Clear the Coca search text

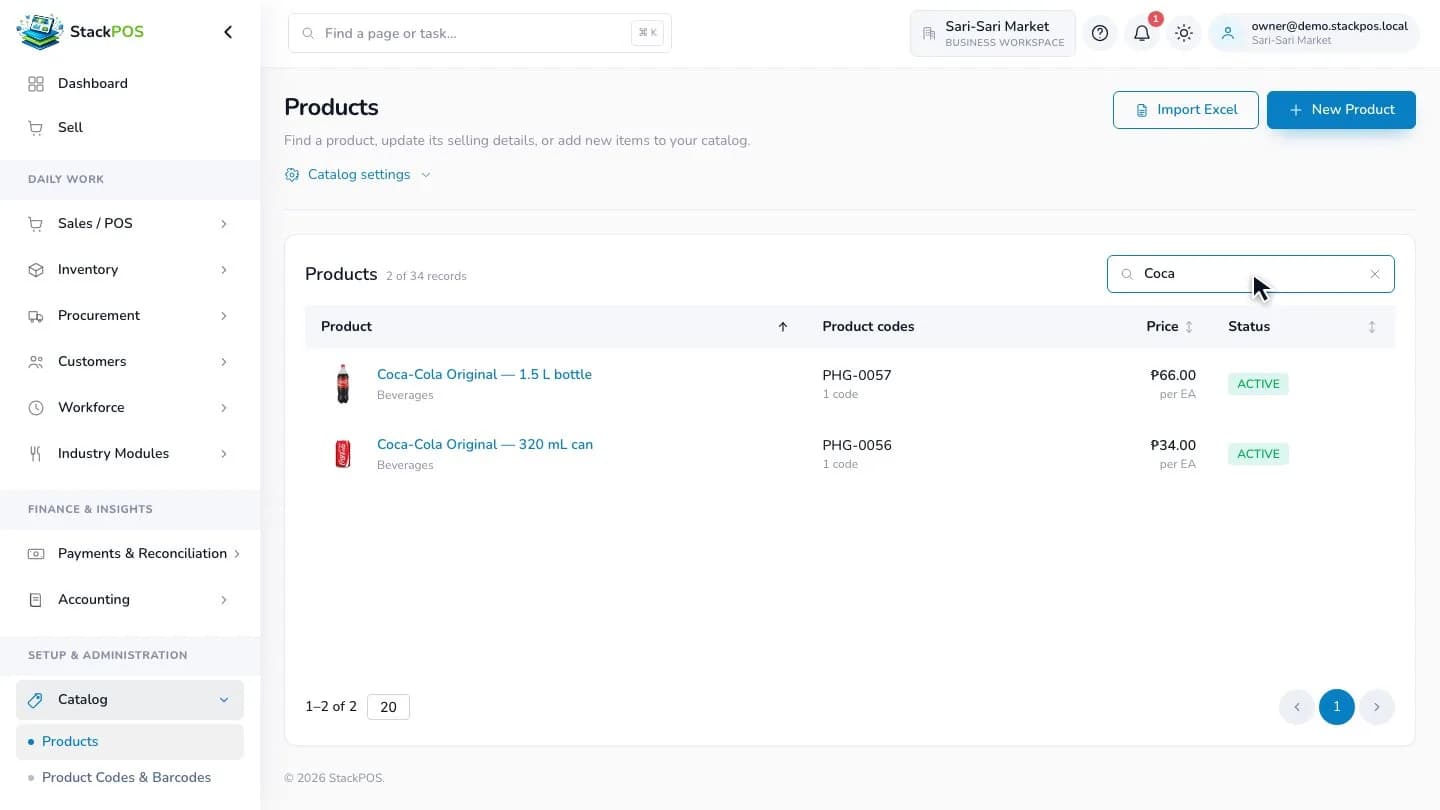pos(1375,274)
